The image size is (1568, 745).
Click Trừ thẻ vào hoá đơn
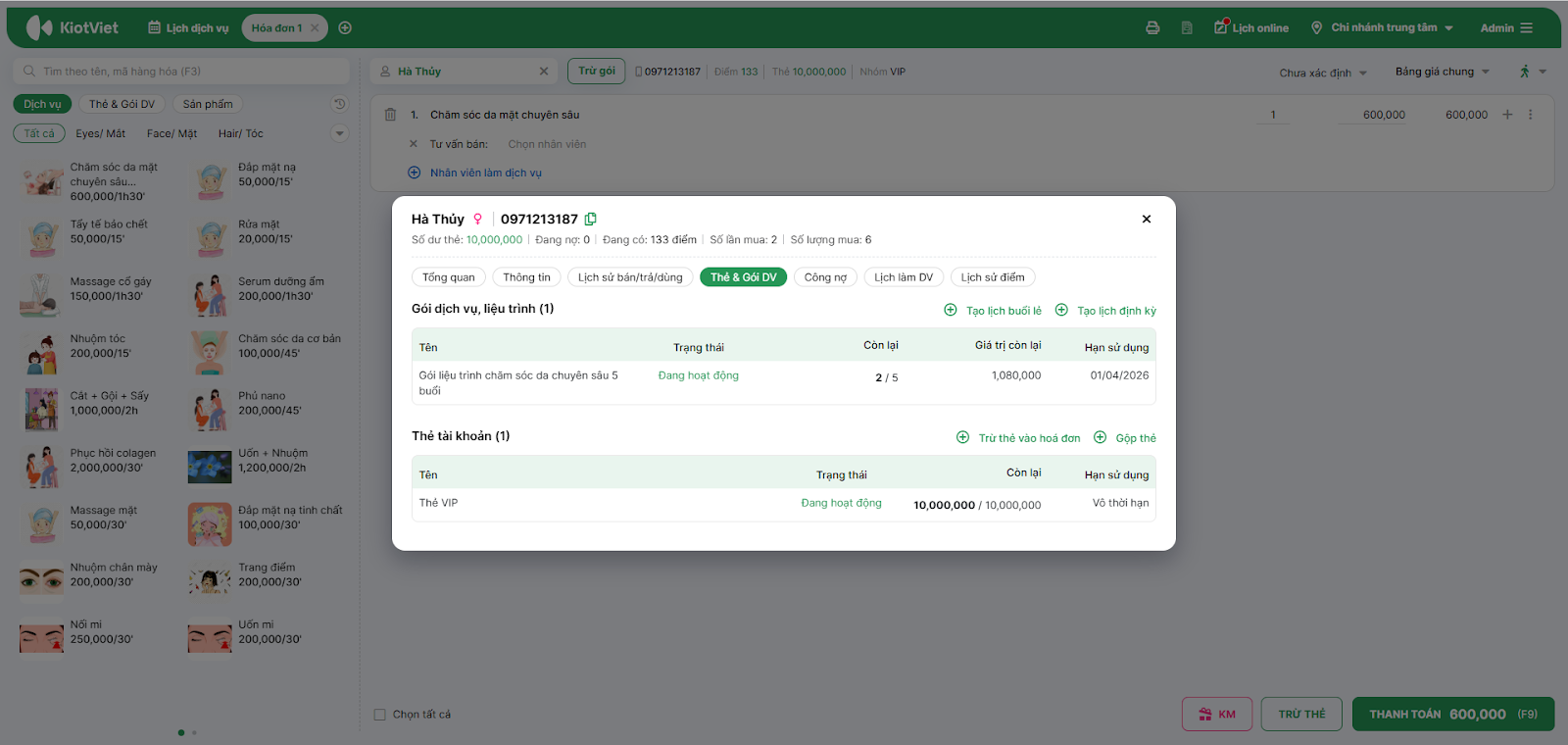point(1018,438)
